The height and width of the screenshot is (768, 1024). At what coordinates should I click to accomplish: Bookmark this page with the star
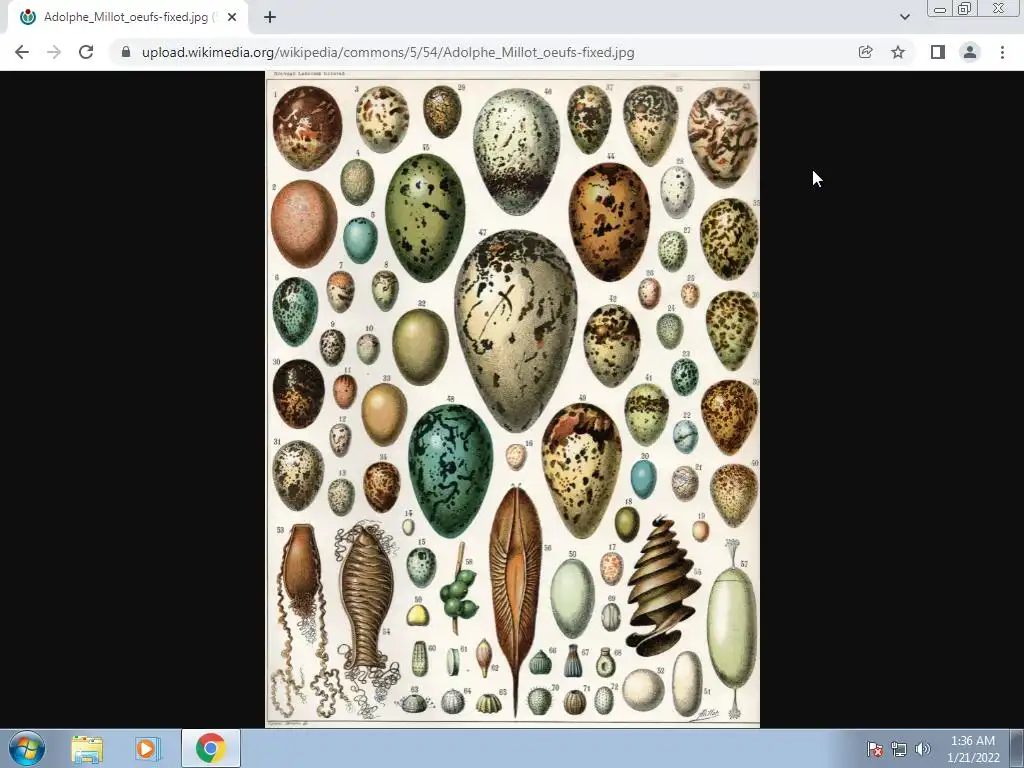(x=898, y=52)
